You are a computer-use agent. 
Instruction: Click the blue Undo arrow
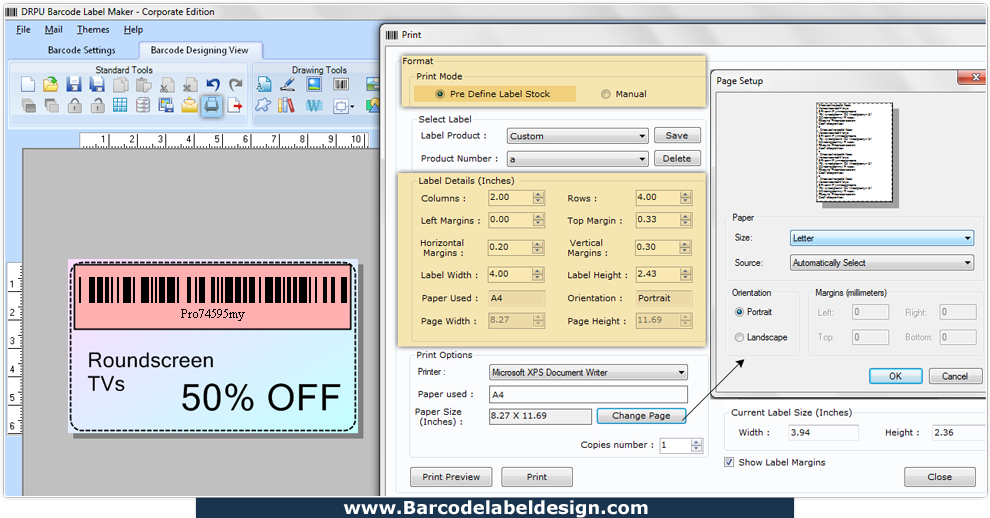[x=213, y=84]
